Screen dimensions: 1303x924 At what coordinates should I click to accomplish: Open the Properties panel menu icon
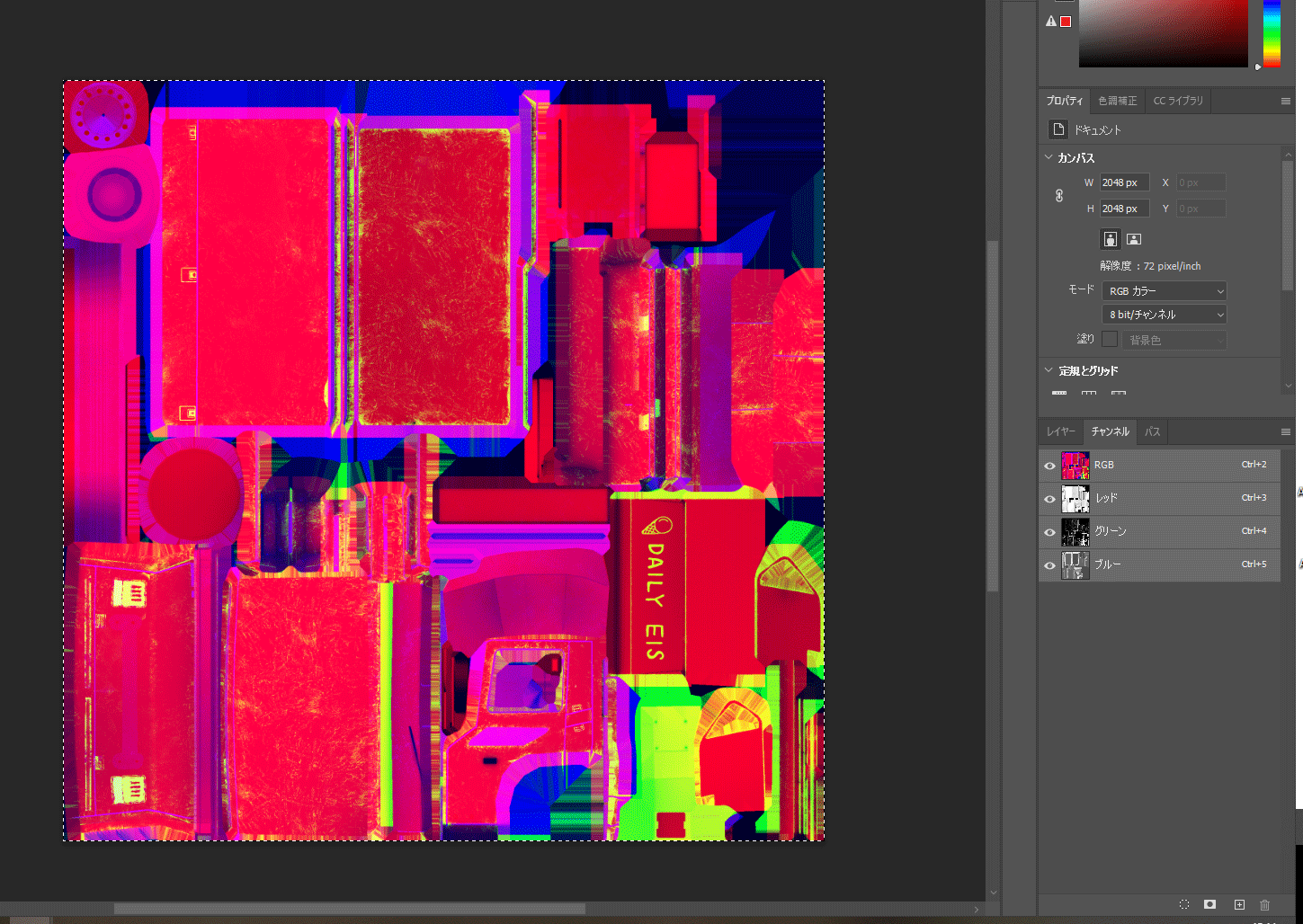pos(1285,101)
